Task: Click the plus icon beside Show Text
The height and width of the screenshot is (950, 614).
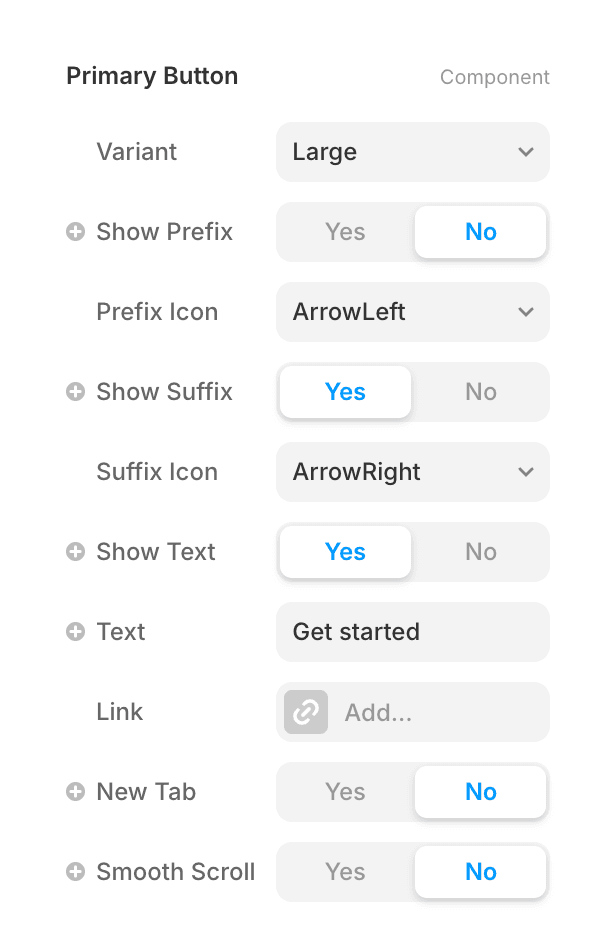Action: click(x=74, y=551)
